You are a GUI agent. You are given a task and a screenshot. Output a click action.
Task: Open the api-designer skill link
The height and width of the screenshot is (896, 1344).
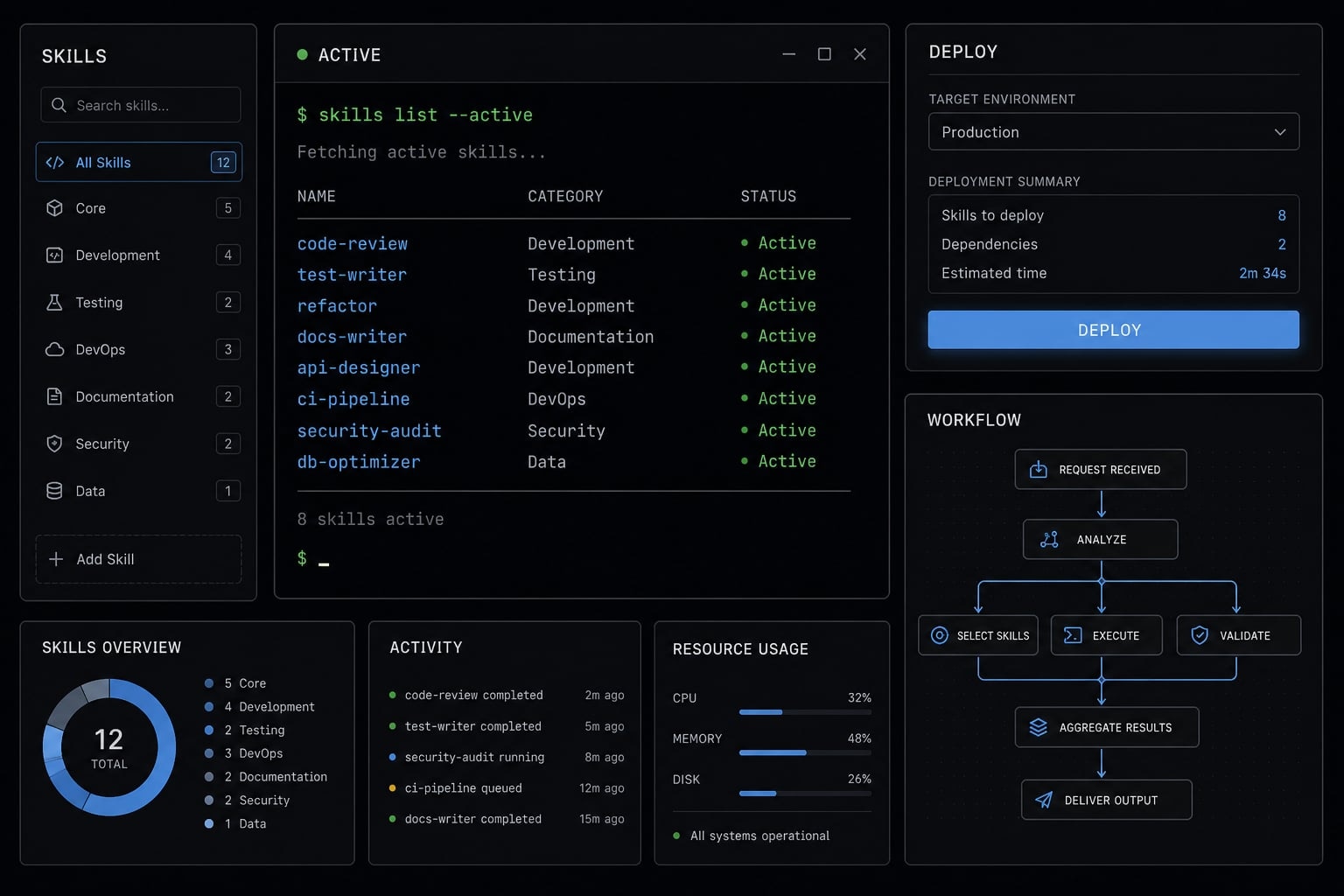pyautogui.click(x=359, y=367)
